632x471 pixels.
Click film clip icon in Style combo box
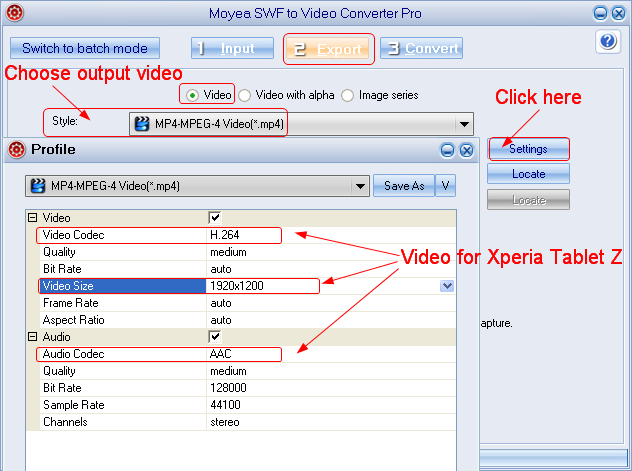point(141,124)
